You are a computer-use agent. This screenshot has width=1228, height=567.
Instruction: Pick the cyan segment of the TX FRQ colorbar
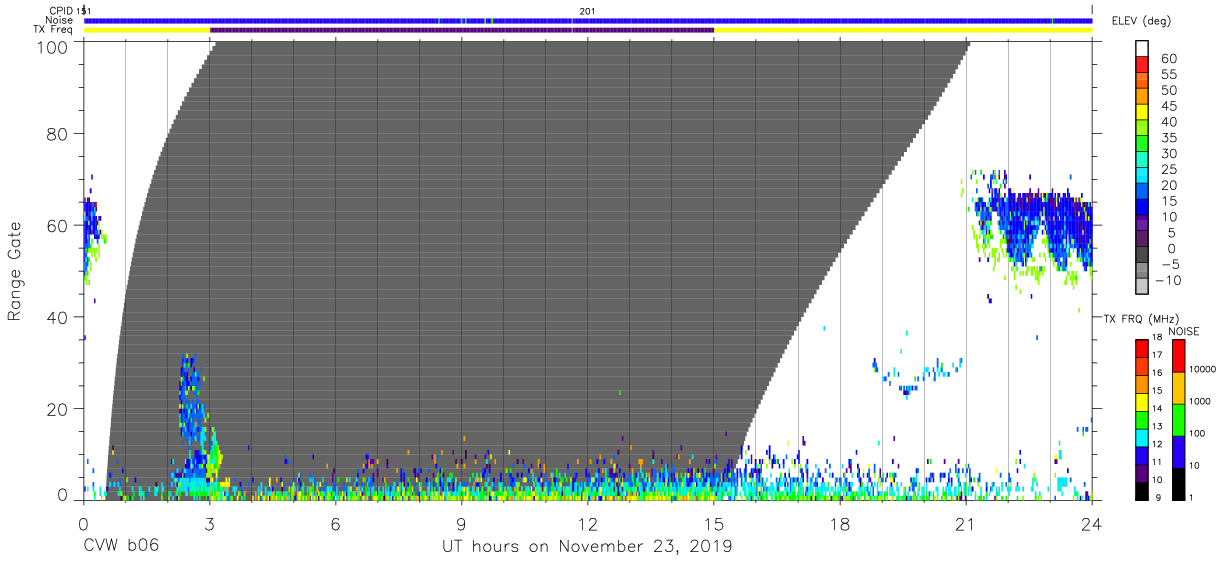coord(1142,436)
